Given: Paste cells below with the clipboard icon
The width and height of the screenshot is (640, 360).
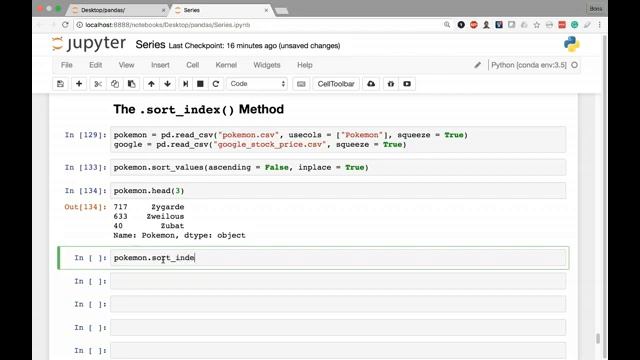Looking at the screenshot, I should tap(131, 84).
